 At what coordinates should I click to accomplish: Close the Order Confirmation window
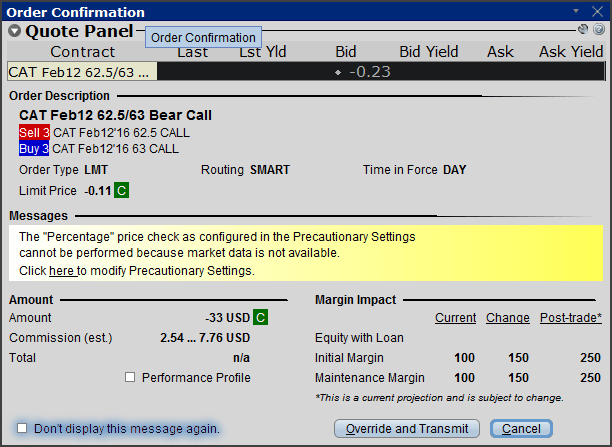click(x=598, y=11)
